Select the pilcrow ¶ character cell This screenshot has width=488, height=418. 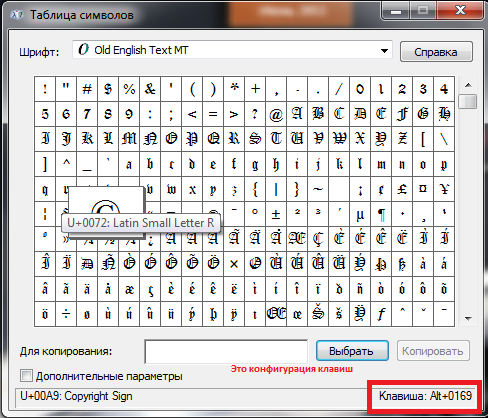[381, 214]
